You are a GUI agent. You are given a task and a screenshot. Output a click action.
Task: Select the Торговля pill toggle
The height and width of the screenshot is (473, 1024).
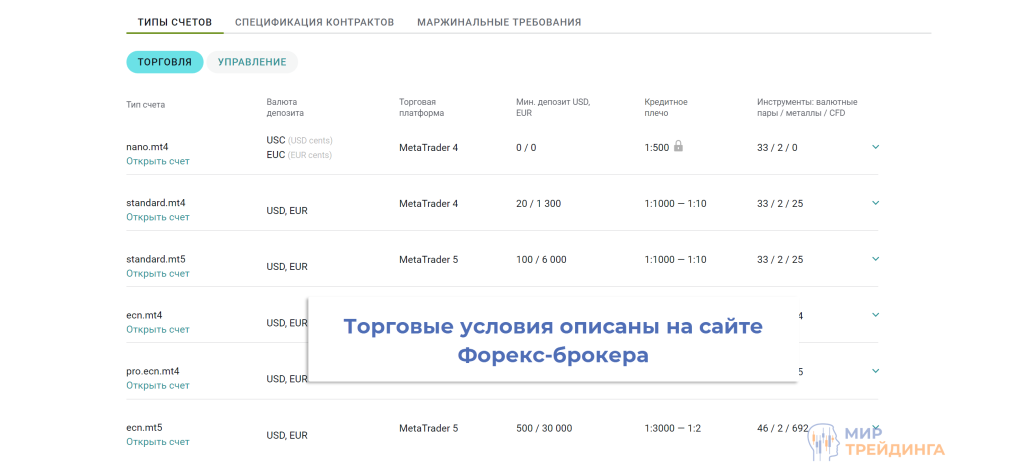point(164,62)
